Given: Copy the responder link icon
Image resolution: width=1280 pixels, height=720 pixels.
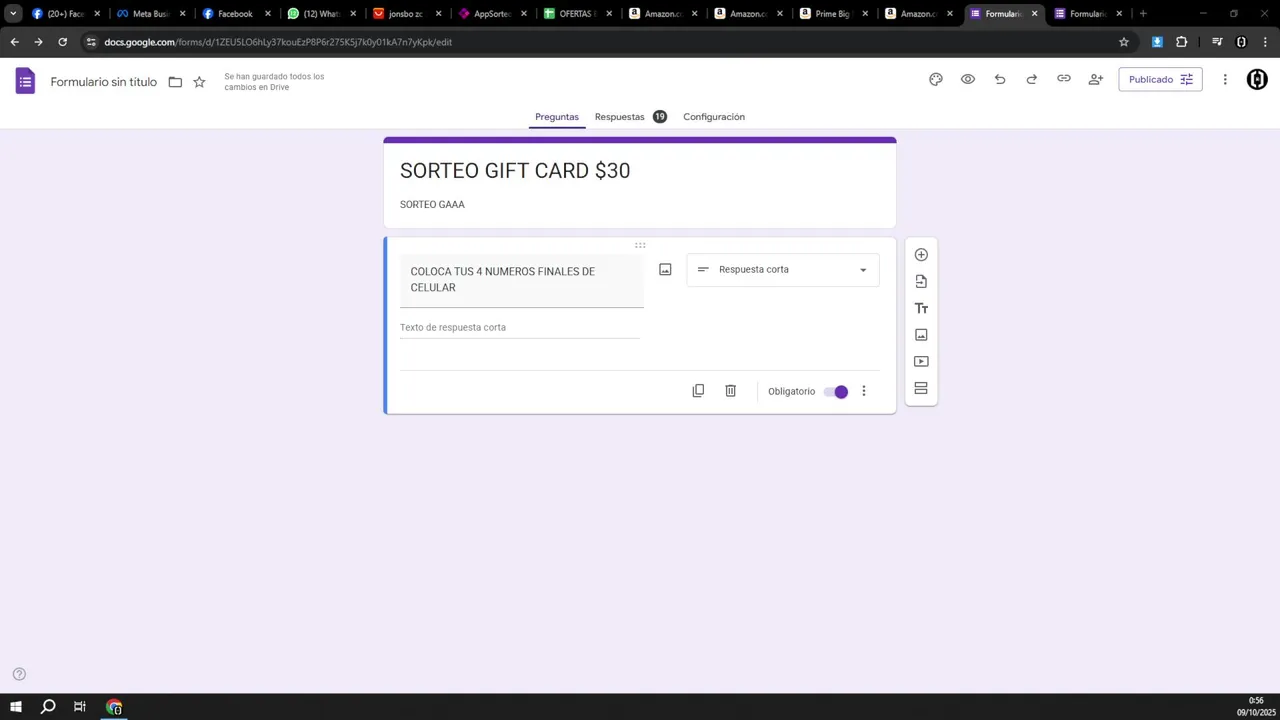Looking at the screenshot, I should [x=1064, y=79].
